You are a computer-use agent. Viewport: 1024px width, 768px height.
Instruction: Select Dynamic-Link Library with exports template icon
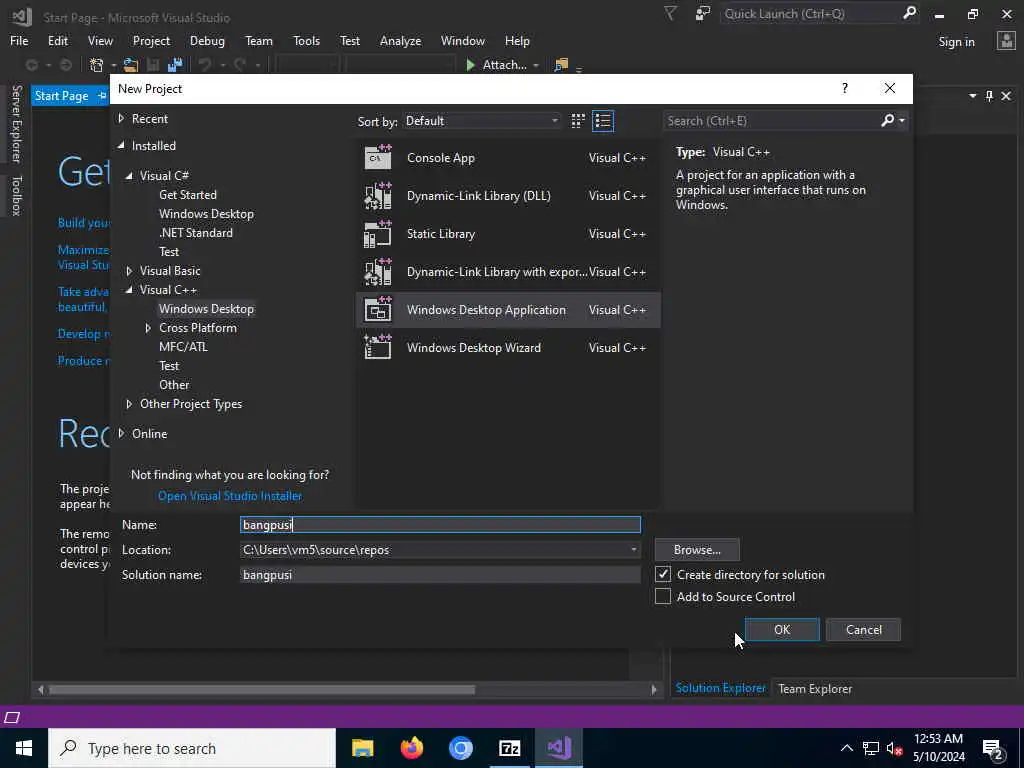pyautogui.click(x=377, y=272)
